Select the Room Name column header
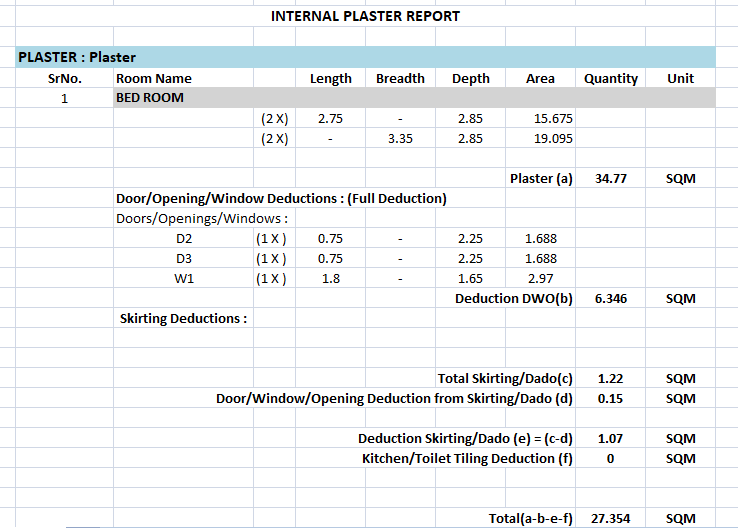Image resolution: width=738 pixels, height=528 pixels. point(154,78)
